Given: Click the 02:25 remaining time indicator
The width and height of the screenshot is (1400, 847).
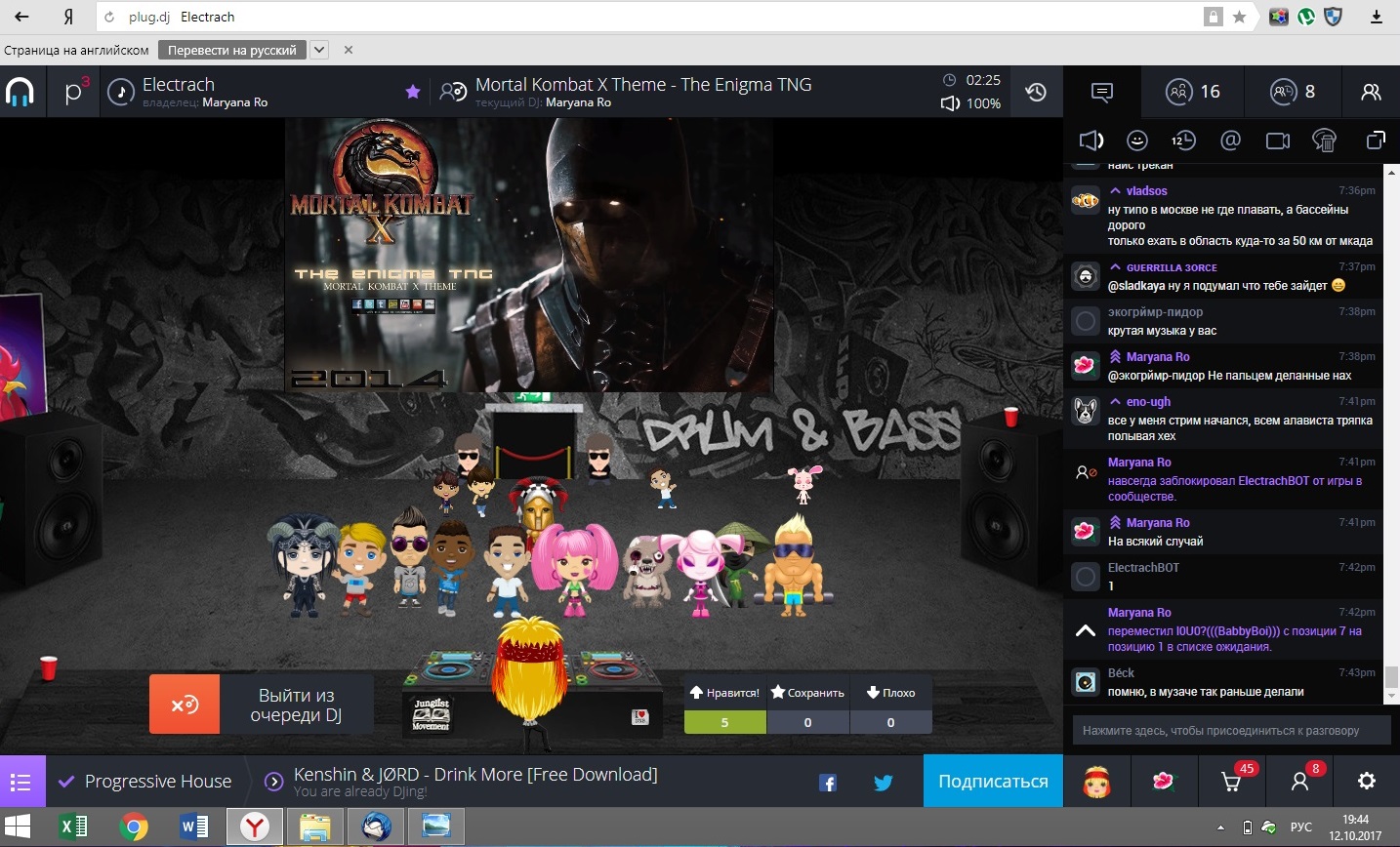Looking at the screenshot, I should click(x=983, y=80).
